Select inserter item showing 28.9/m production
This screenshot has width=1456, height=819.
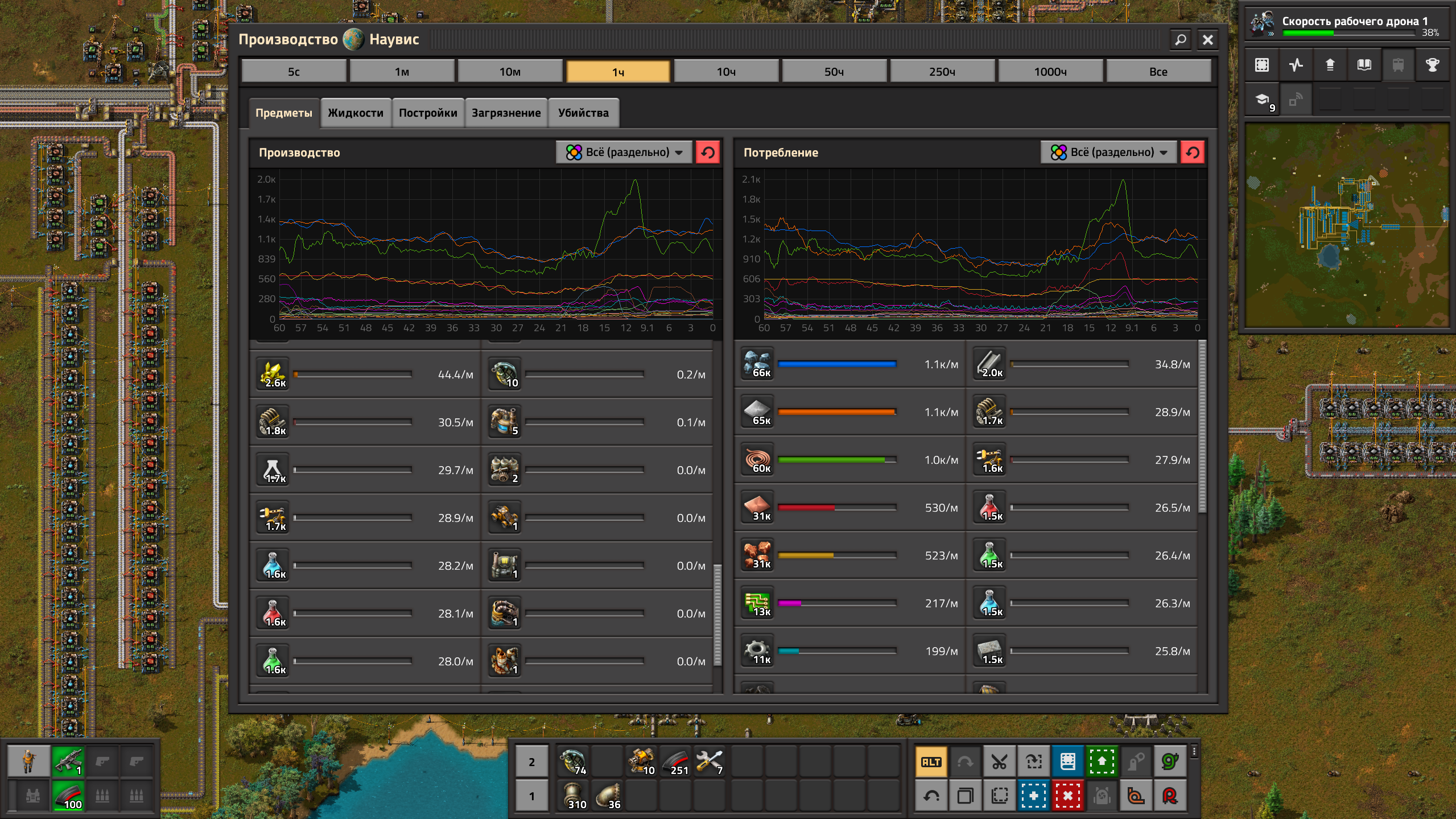pyautogui.click(x=273, y=518)
